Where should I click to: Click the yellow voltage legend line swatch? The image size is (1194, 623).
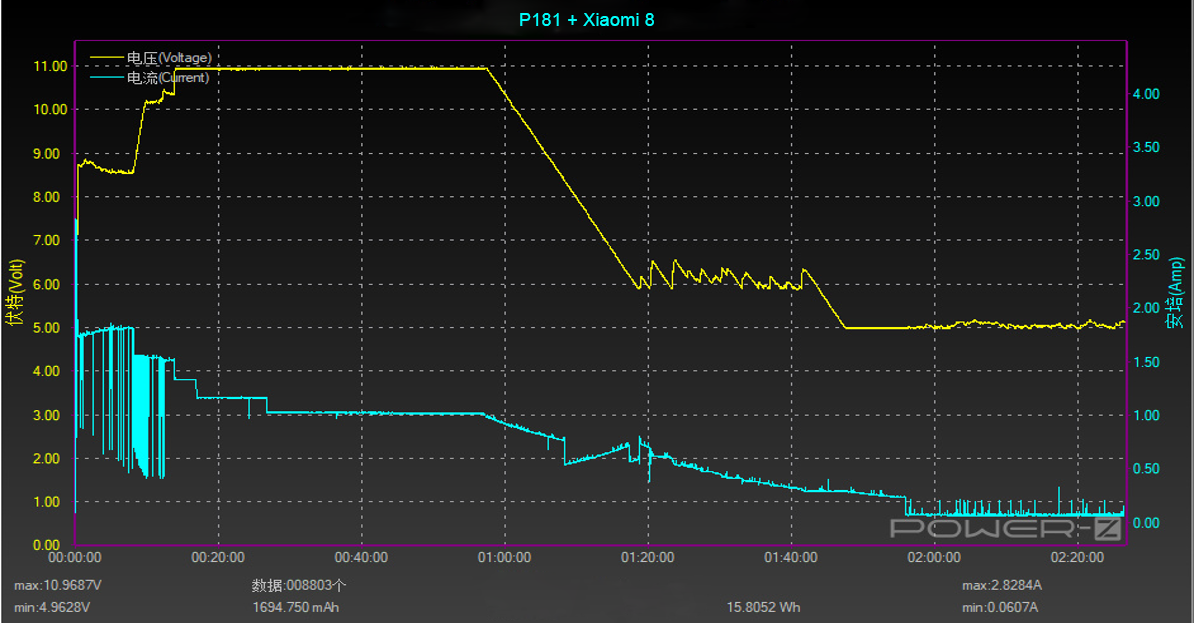click(x=107, y=58)
